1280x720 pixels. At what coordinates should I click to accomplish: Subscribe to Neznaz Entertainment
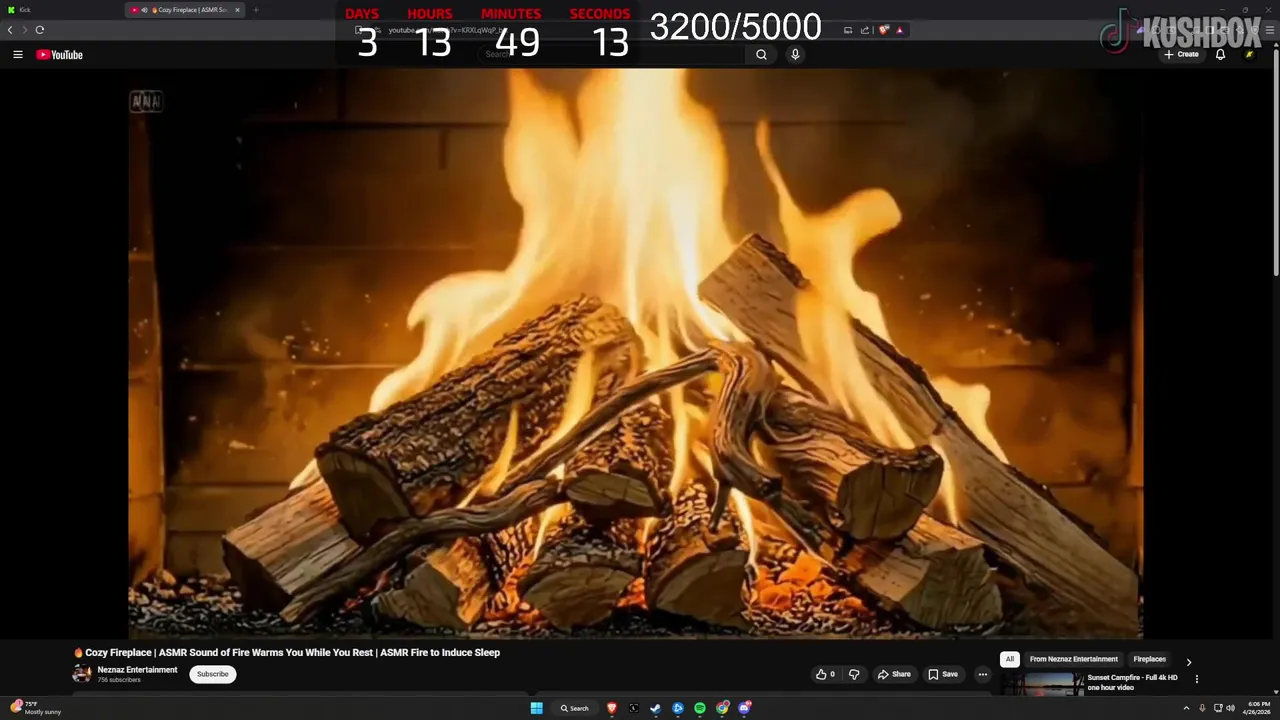(x=213, y=674)
